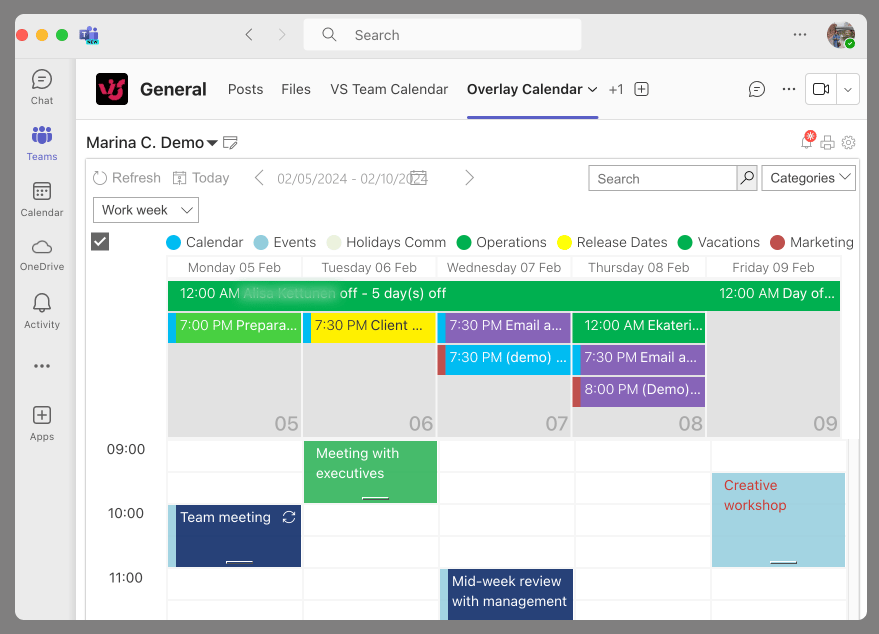
Task: Open Chat in the Teams sidebar
Action: click(x=41, y=87)
